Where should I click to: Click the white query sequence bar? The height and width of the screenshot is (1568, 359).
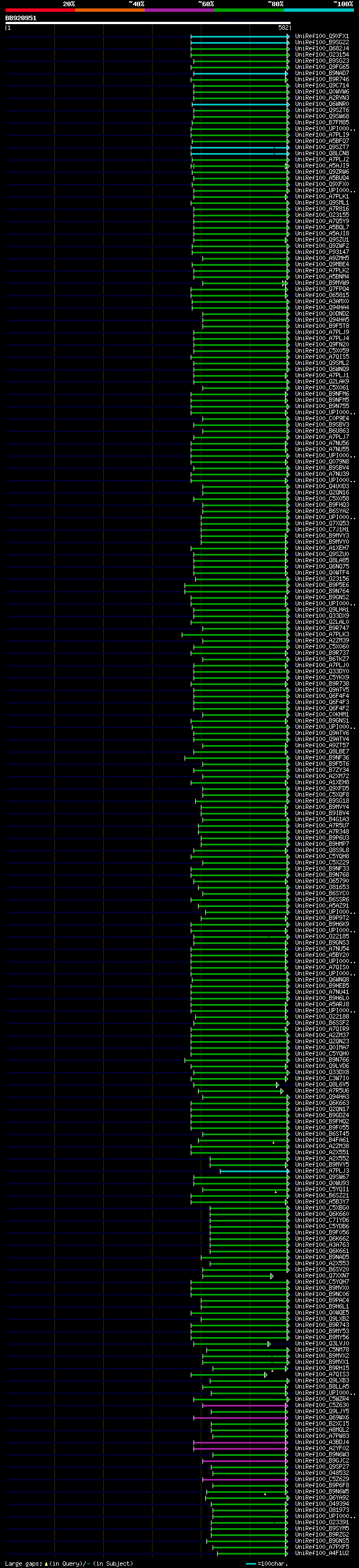tap(148, 23)
